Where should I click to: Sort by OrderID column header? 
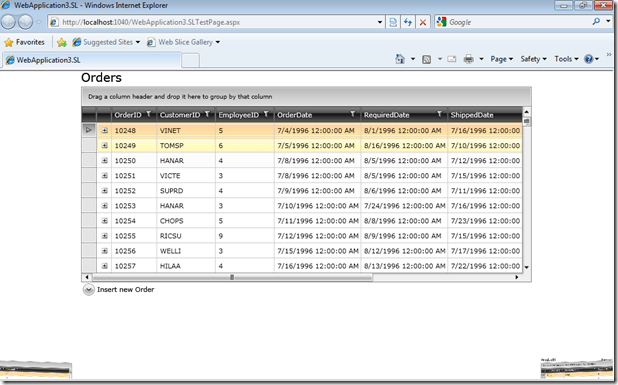pos(128,115)
